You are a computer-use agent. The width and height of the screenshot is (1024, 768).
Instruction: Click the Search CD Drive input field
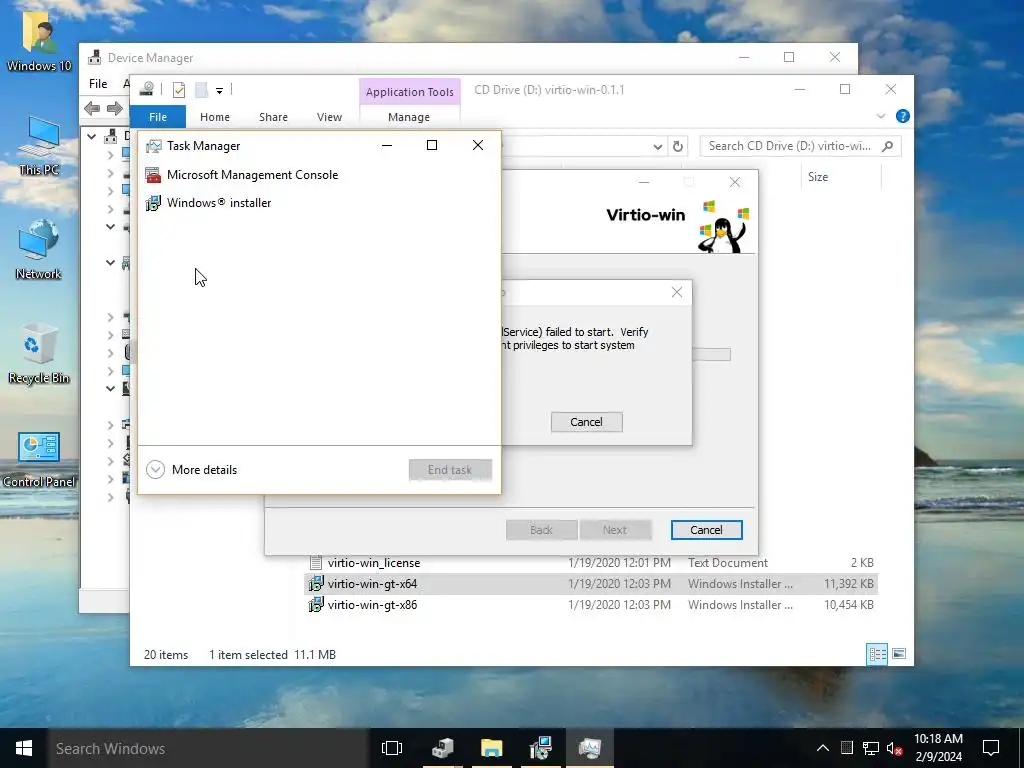790,146
